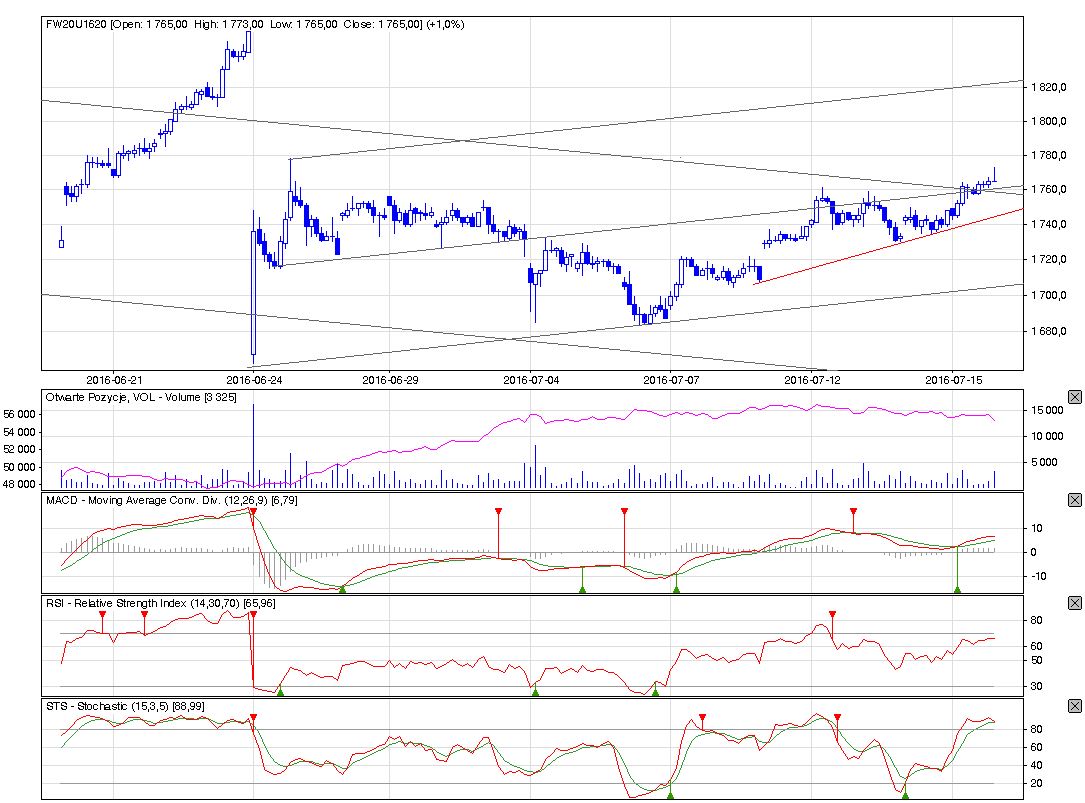Image resolution: width=1085 pixels, height=803 pixels.
Task: Select the leftmost green marker in MACD panel
Action: point(342,590)
